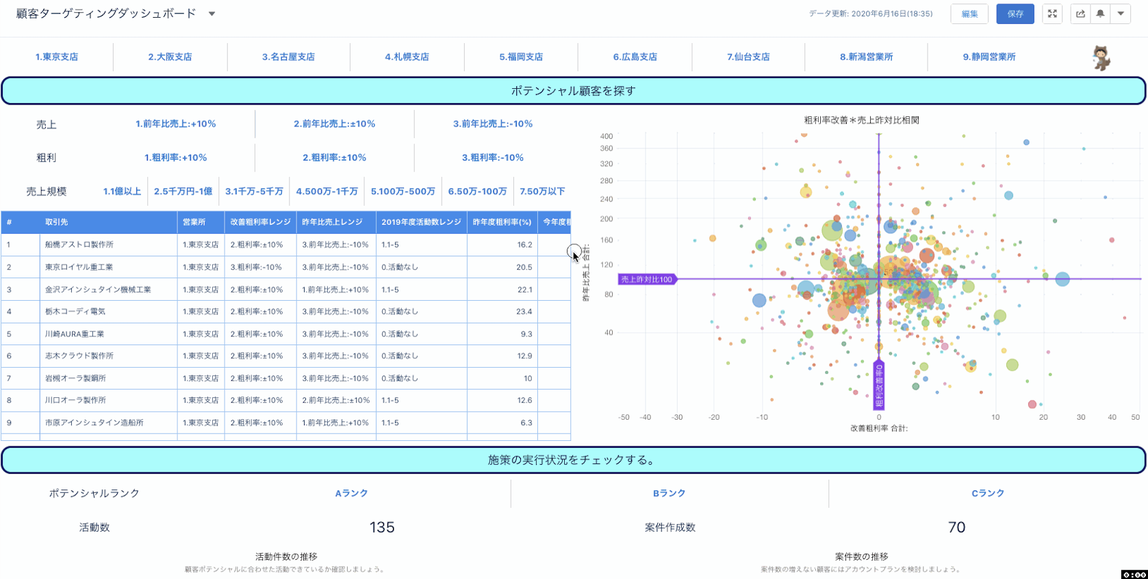Click the 取引先 column header
This screenshot has width=1148, height=579.
pos(108,223)
